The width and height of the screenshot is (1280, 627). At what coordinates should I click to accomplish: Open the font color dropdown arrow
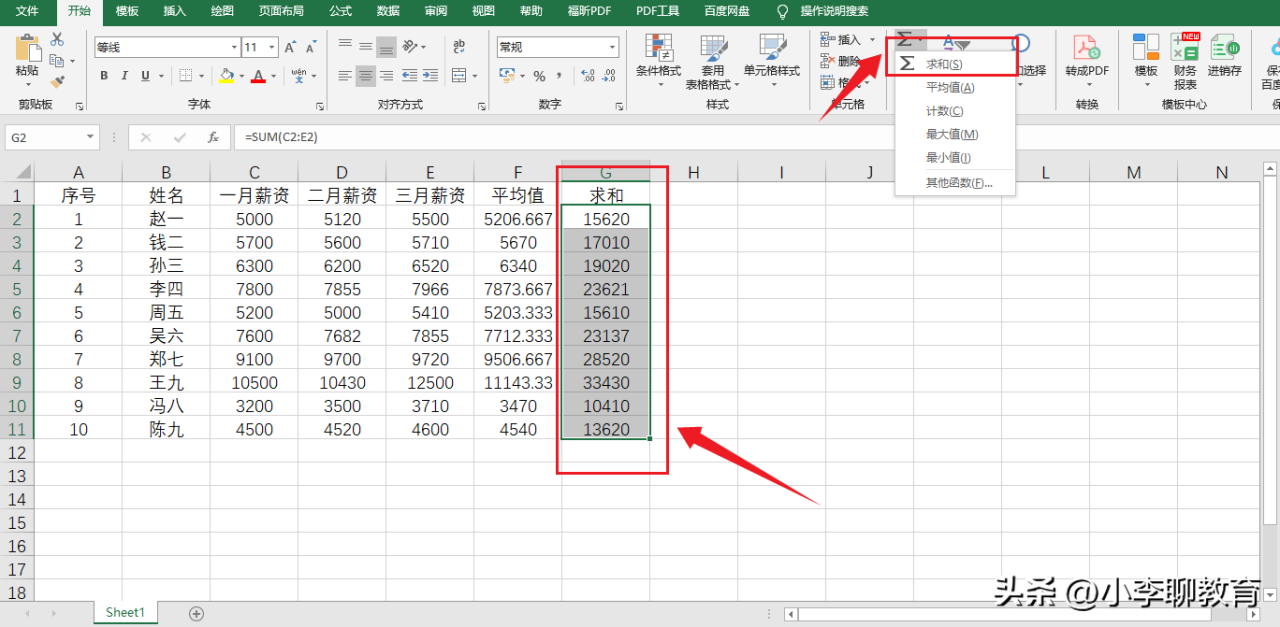[x=274, y=76]
